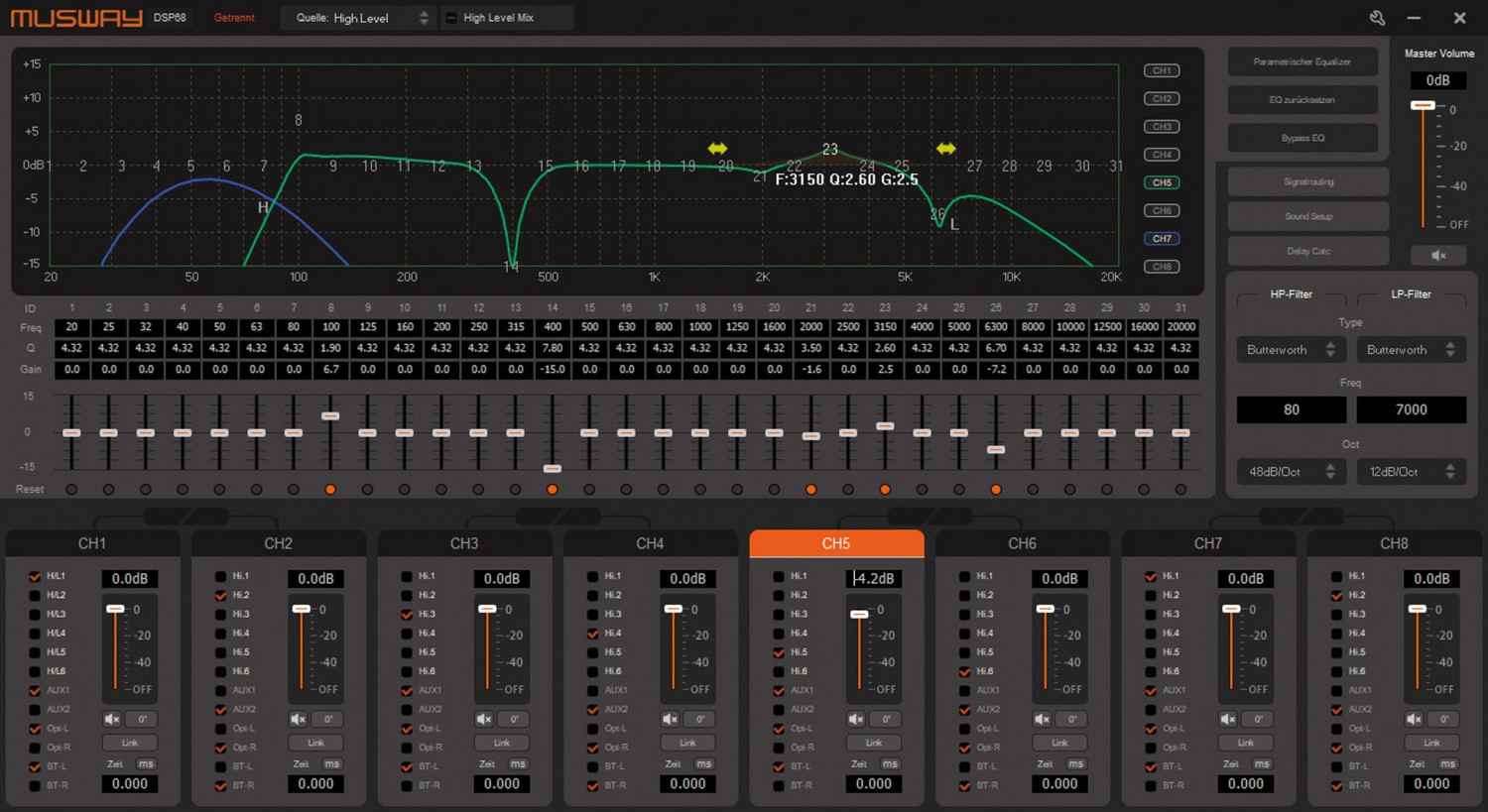Mute channel CH8
This screenshot has height=812, width=1488.
pos(1415,719)
